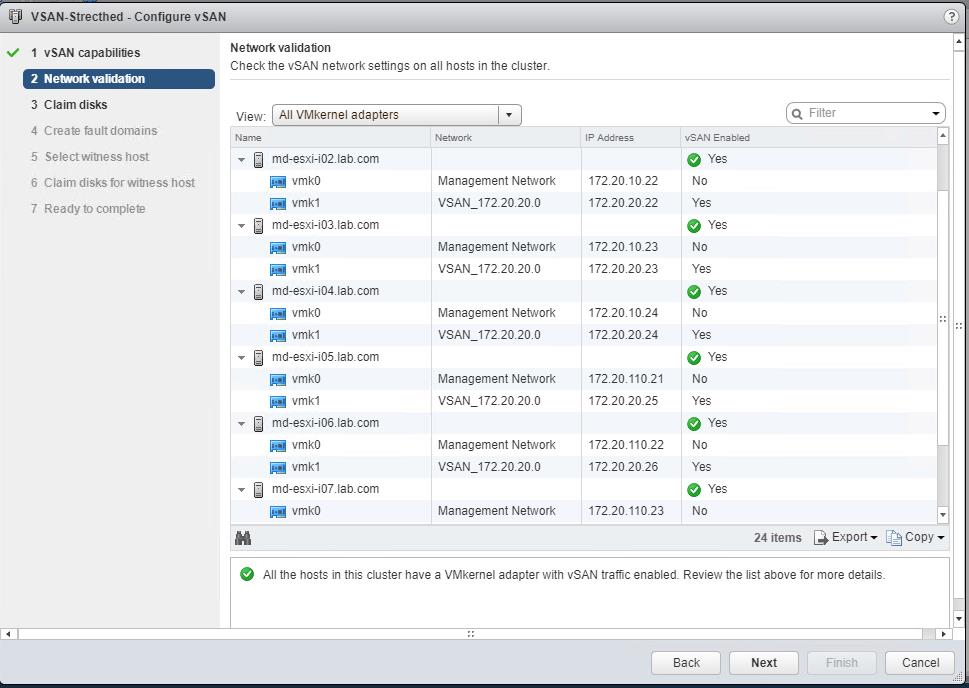
Task: Click the host icon for md-esxi-i02.lab.com
Action: click(259, 159)
